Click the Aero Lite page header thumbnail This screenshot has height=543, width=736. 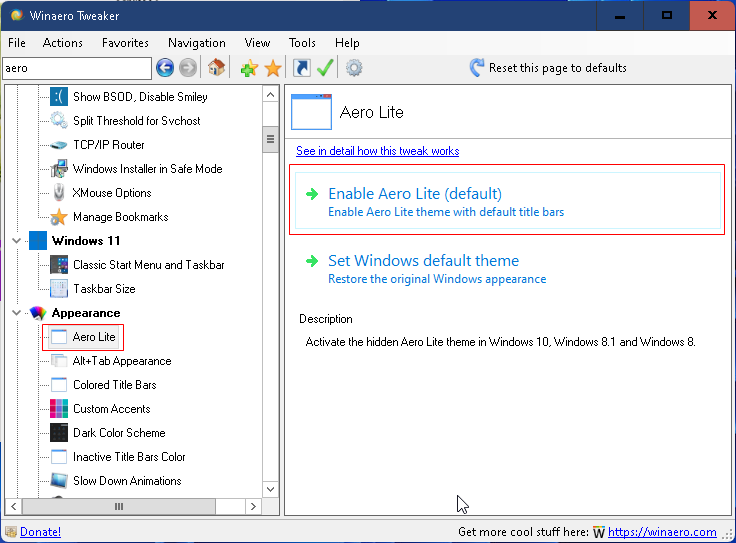[x=311, y=112]
